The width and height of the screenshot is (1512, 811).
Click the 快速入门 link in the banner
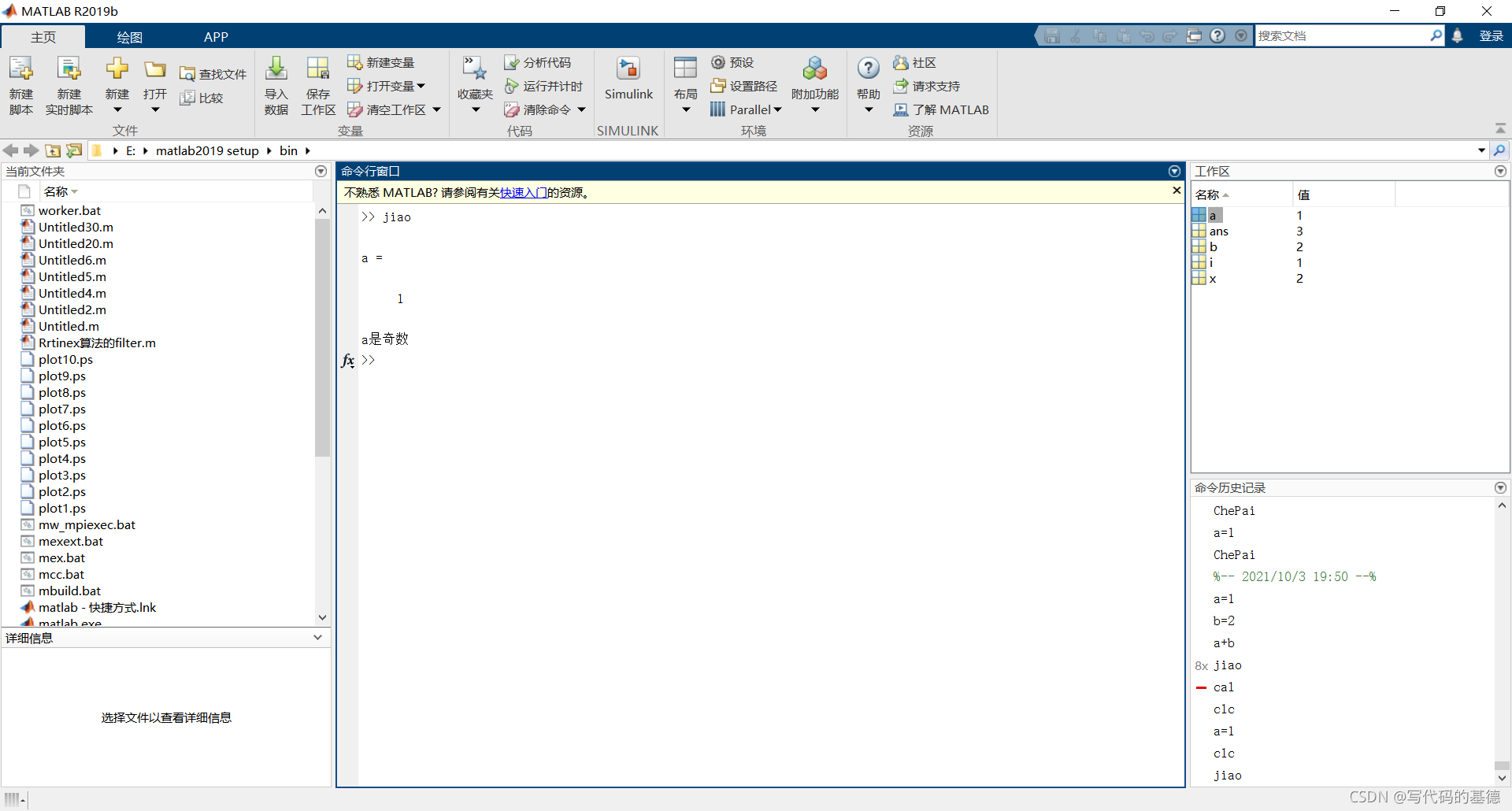pos(524,192)
